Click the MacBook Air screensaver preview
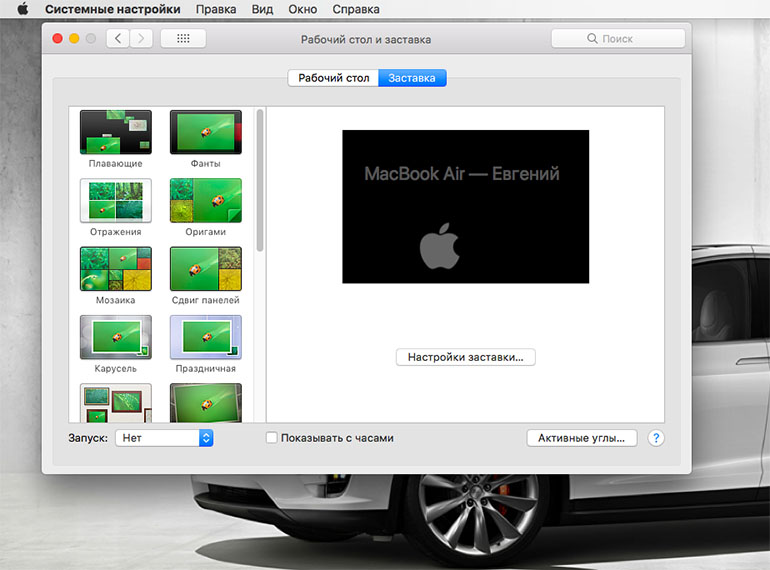 tap(466, 206)
